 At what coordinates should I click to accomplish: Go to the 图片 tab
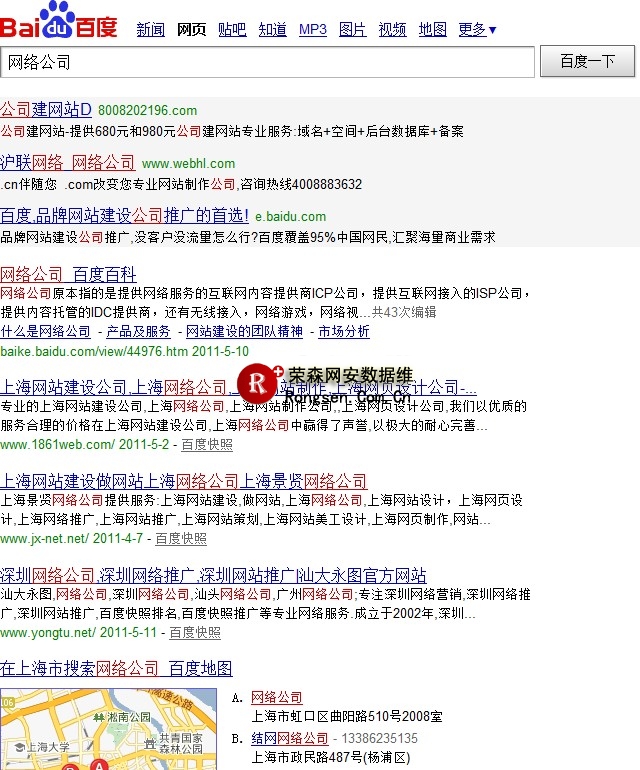pyautogui.click(x=352, y=30)
